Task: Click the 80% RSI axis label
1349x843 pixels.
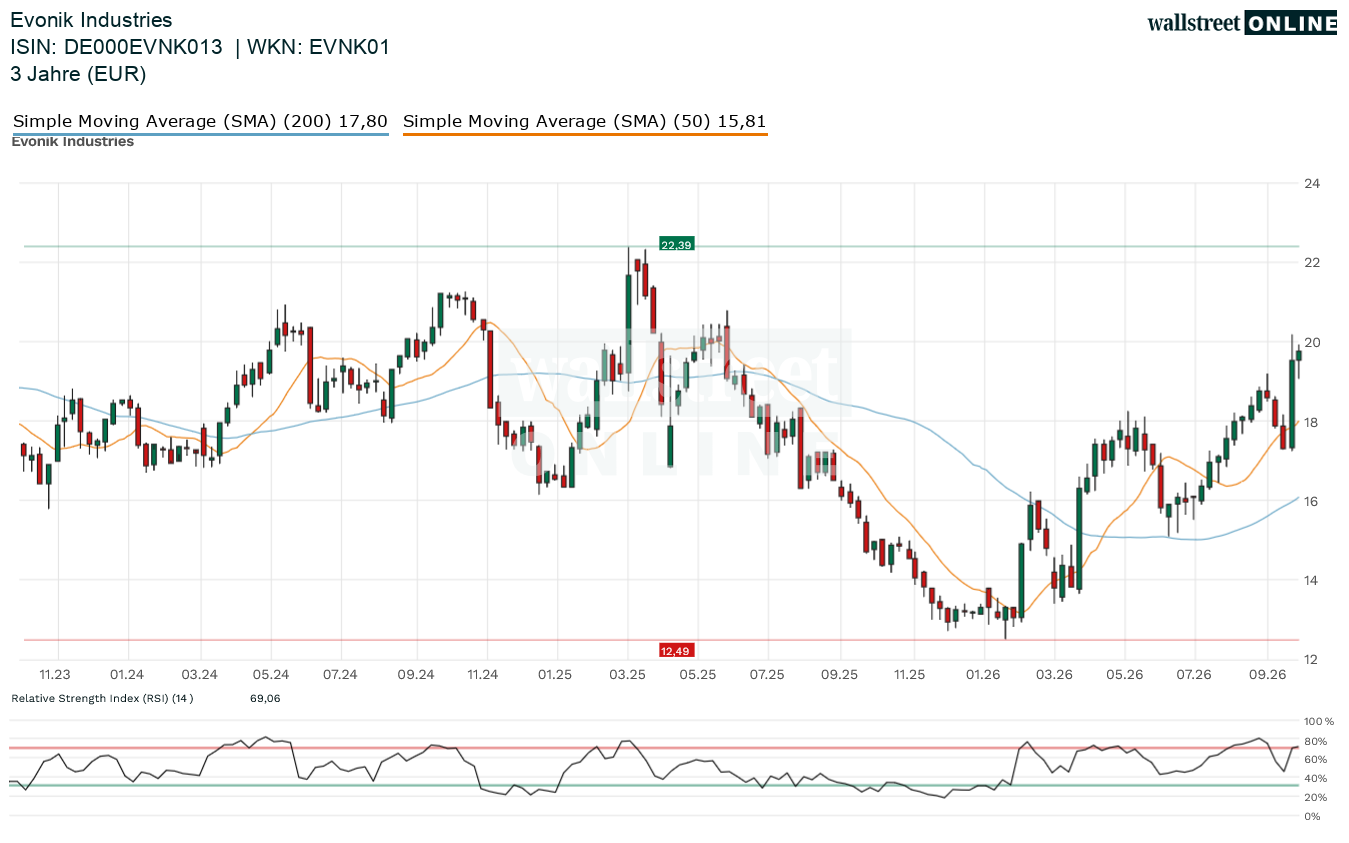Action: (1315, 741)
